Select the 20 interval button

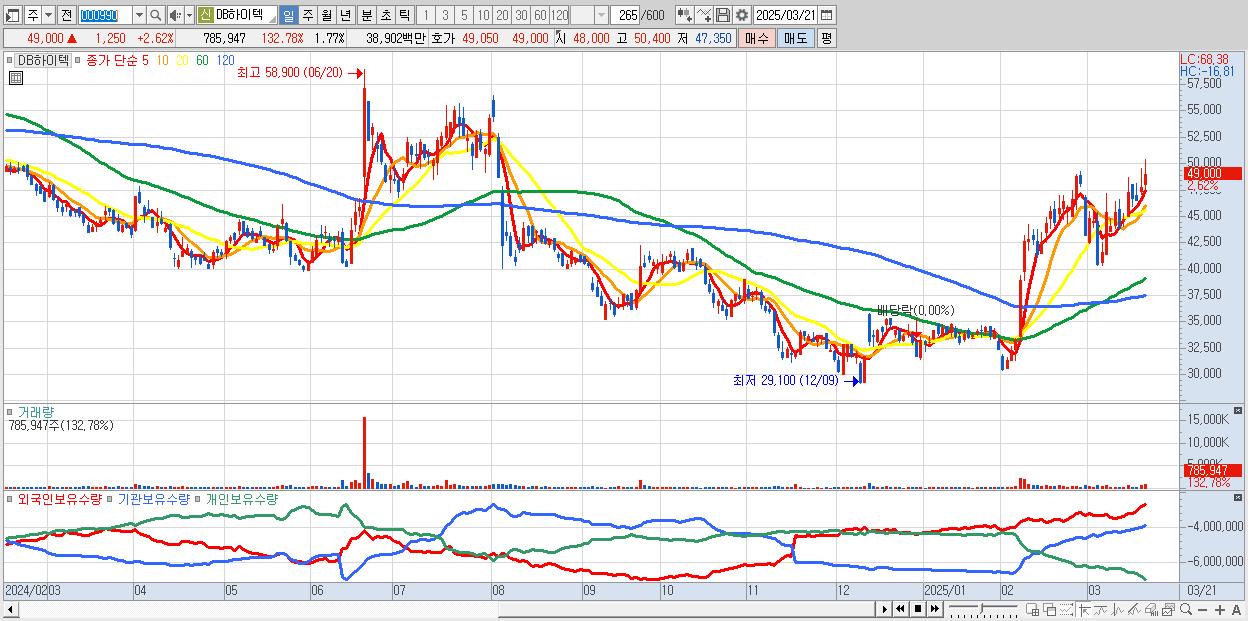[x=502, y=16]
